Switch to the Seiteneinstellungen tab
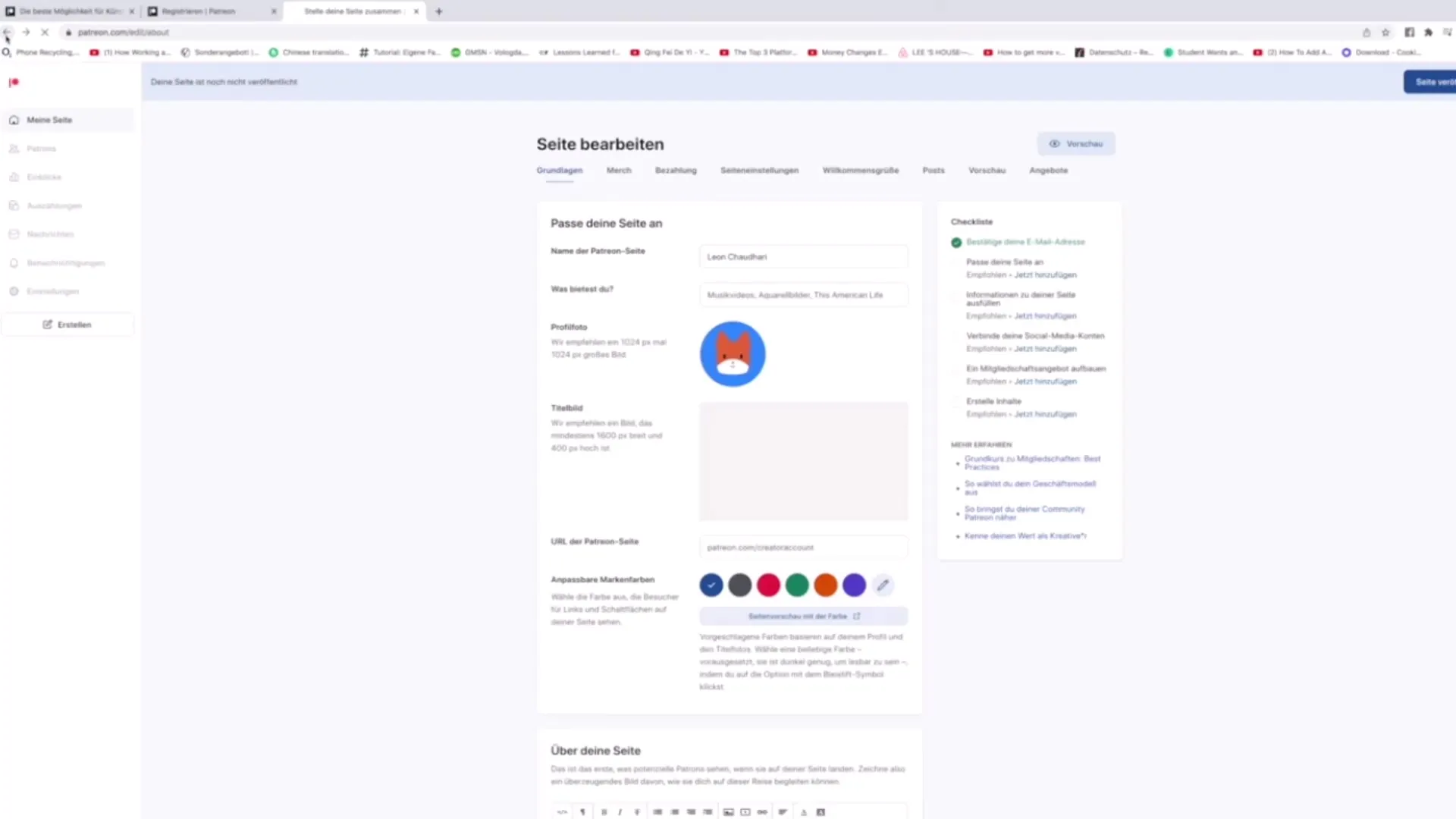Image resolution: width=1456 pixels, height=819 pixels. (x=759, y=171)
